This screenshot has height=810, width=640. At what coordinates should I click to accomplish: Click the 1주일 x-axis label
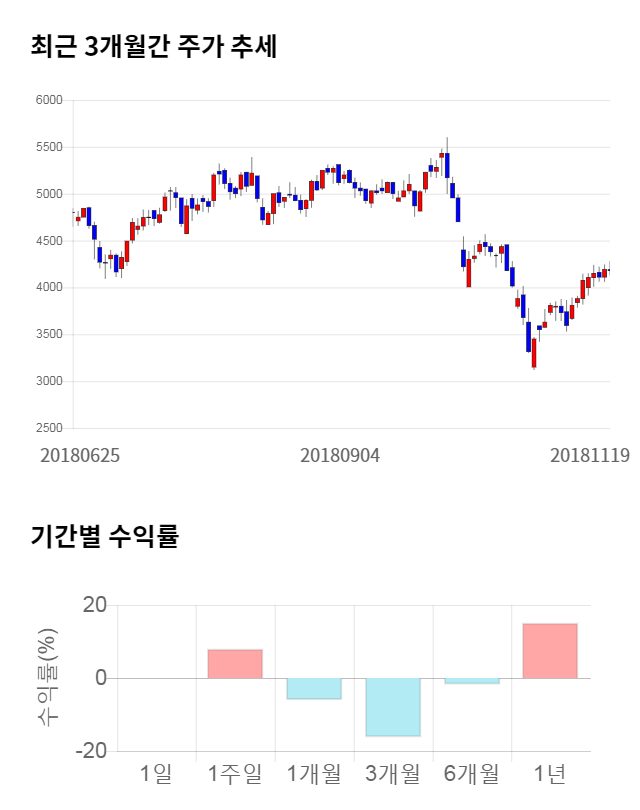coord(235,773)
